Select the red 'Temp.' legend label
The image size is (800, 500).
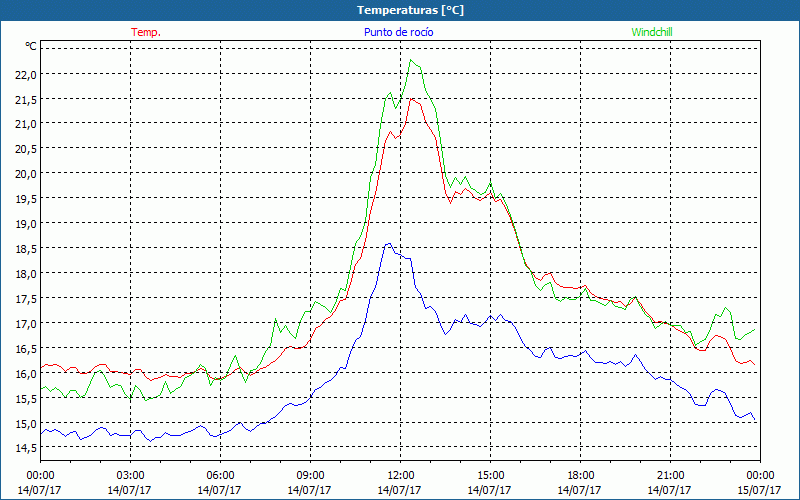[x=146, y=32]
